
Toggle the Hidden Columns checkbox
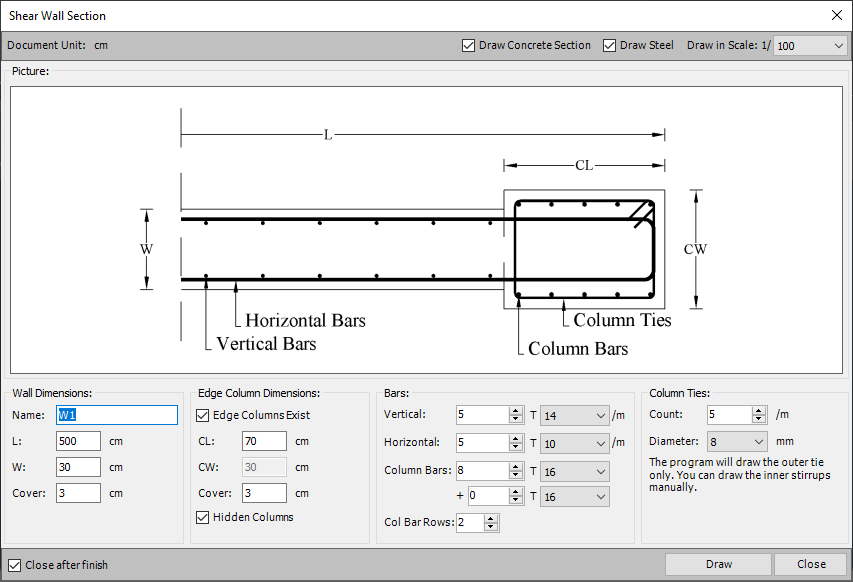(x=203, y=517)
